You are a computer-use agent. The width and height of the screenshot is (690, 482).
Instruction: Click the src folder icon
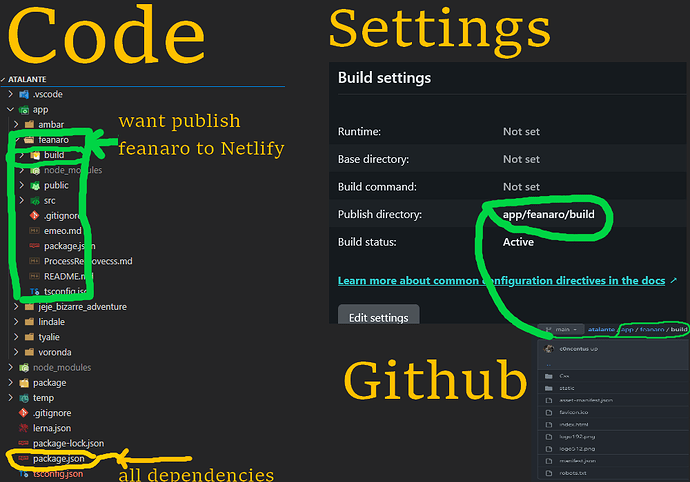[x=35, y=201]
